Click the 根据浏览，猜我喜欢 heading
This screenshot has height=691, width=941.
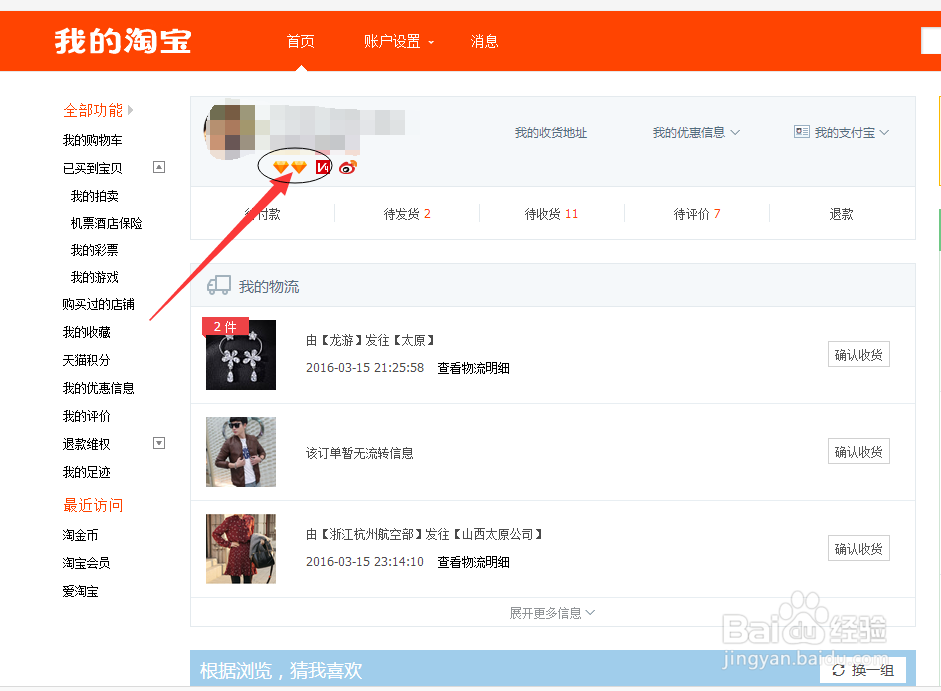point(281,670)
